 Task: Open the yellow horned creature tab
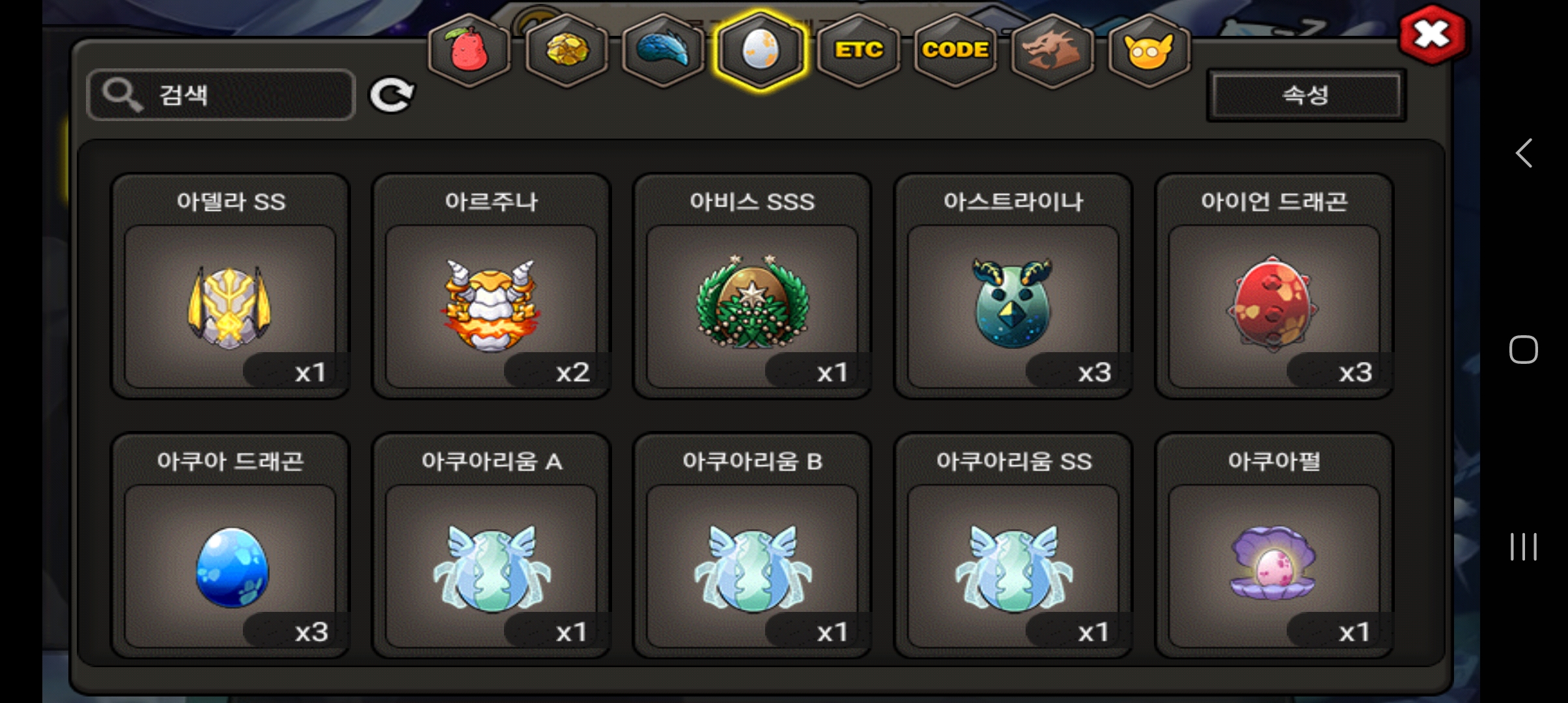pyautogui.click(x=1149, y=50)
